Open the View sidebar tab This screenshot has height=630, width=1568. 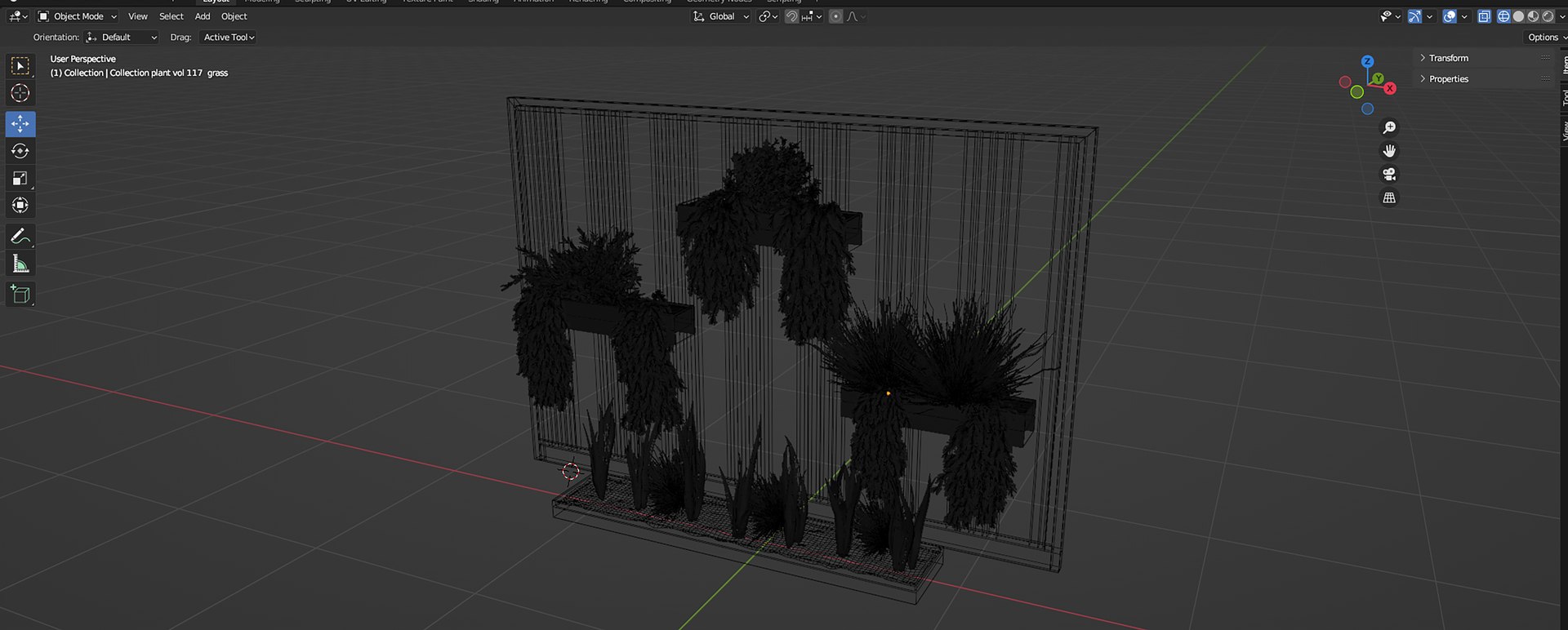(x=1564, y=131)
